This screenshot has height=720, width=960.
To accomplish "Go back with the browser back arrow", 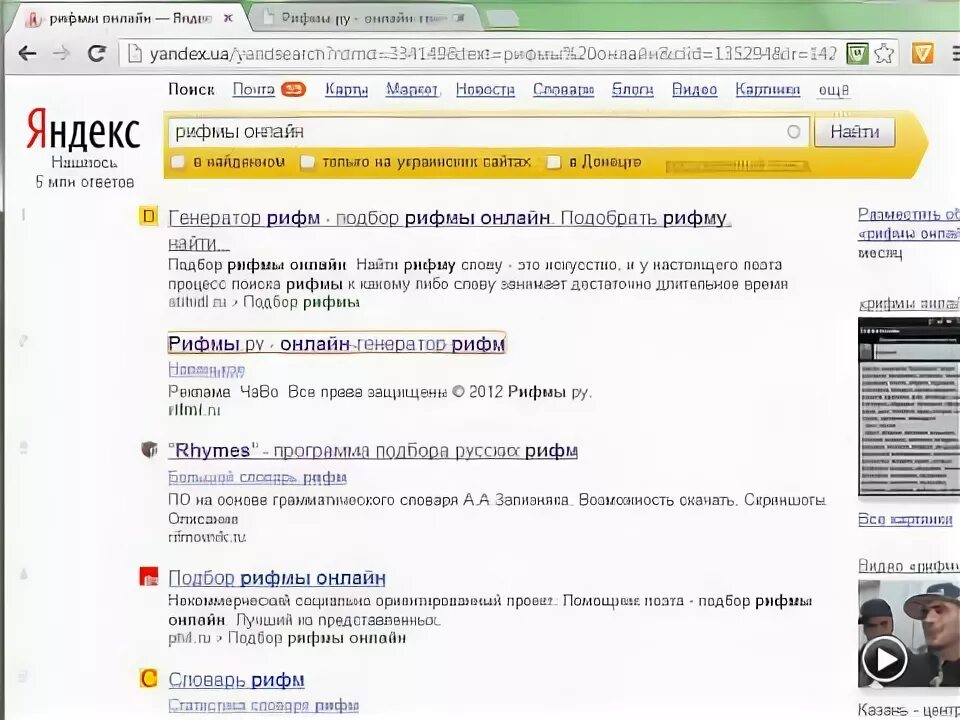I will click(28, 54).
